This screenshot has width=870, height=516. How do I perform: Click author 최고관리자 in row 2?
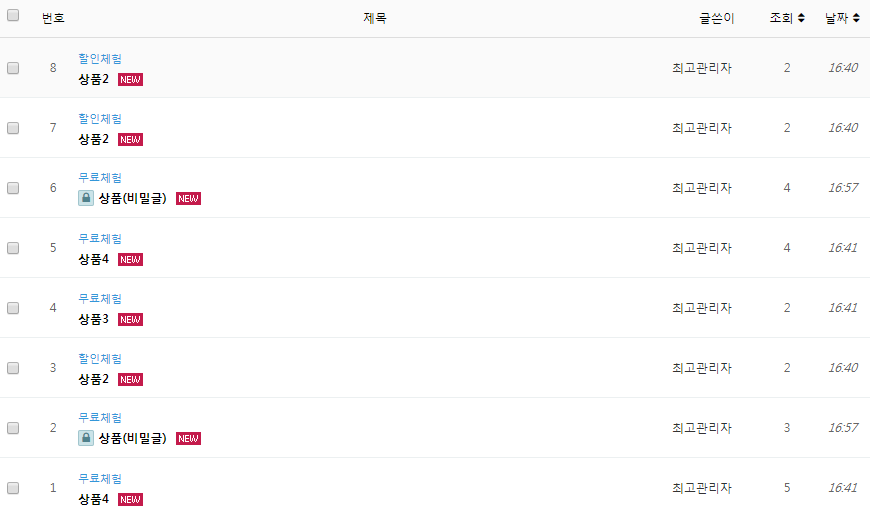coord(702,428)
